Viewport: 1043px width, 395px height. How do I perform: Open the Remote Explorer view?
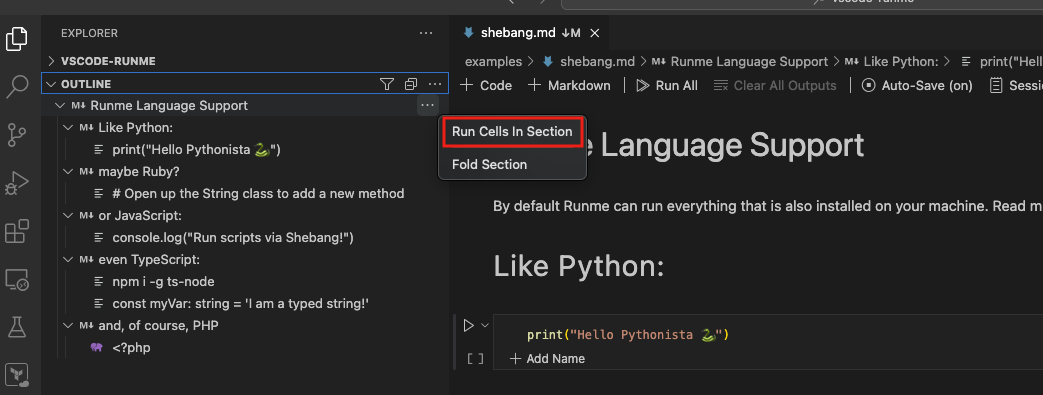click(17, 279)
